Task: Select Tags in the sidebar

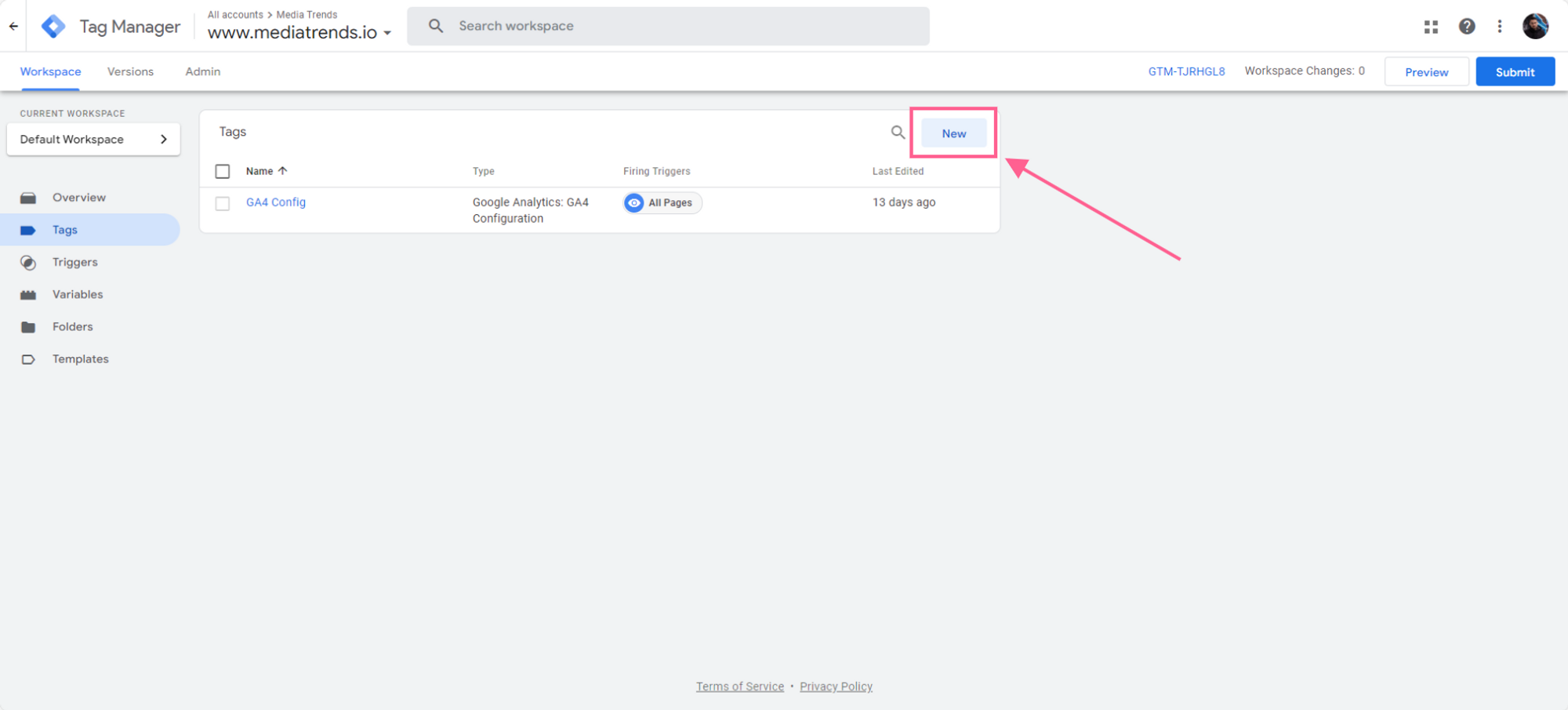Action: pos(90,230)
